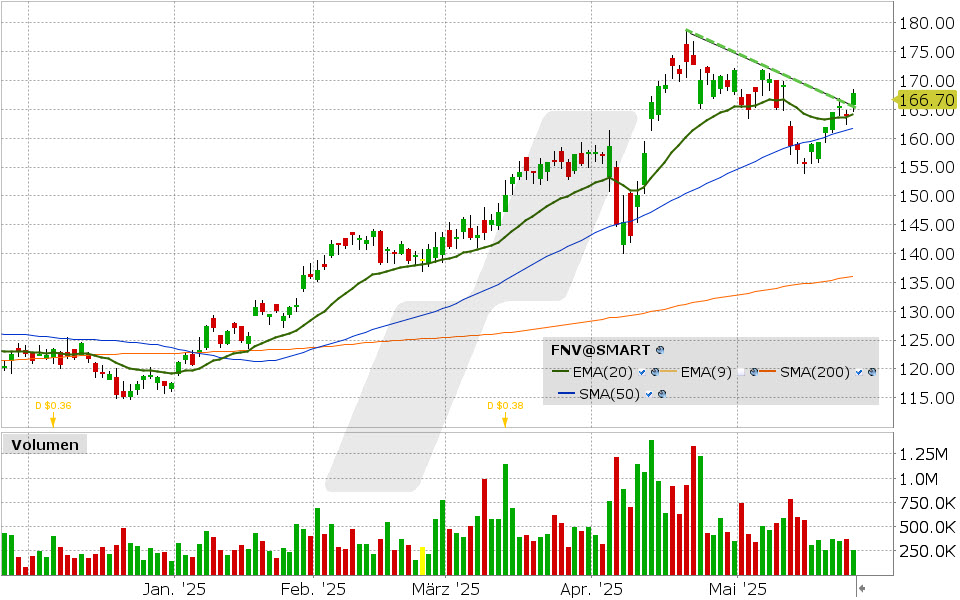Click the yellow EMA(9) line swatch
The image size is (960, 600).
point(669,371)
